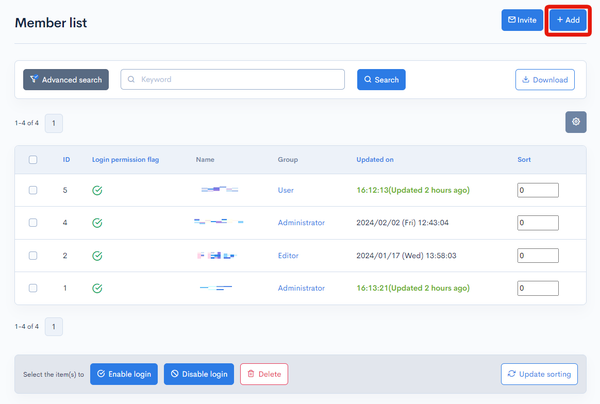
Task: Click the Name column header
Action: [205, 160]
